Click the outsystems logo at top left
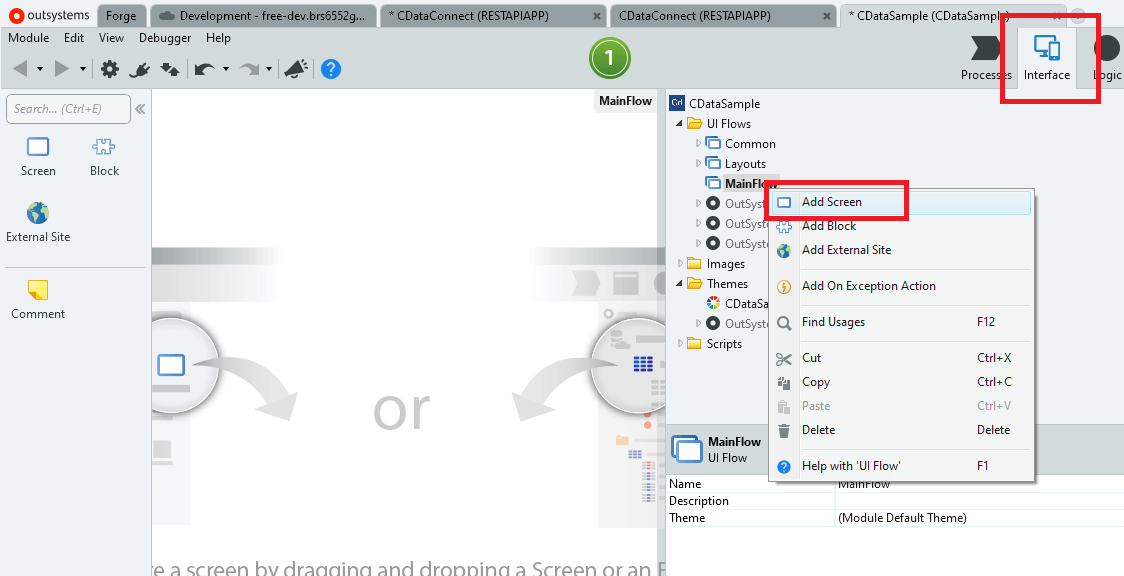This screenshot has width=1124, height=576. pos(49,15)
